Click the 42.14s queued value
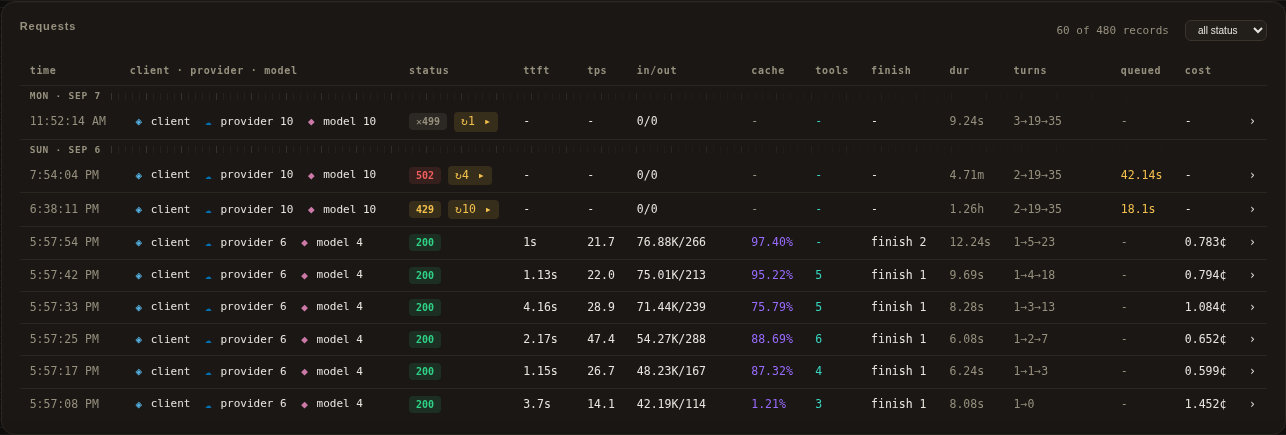This screenshot has width=1286, height=435. 1142,175
